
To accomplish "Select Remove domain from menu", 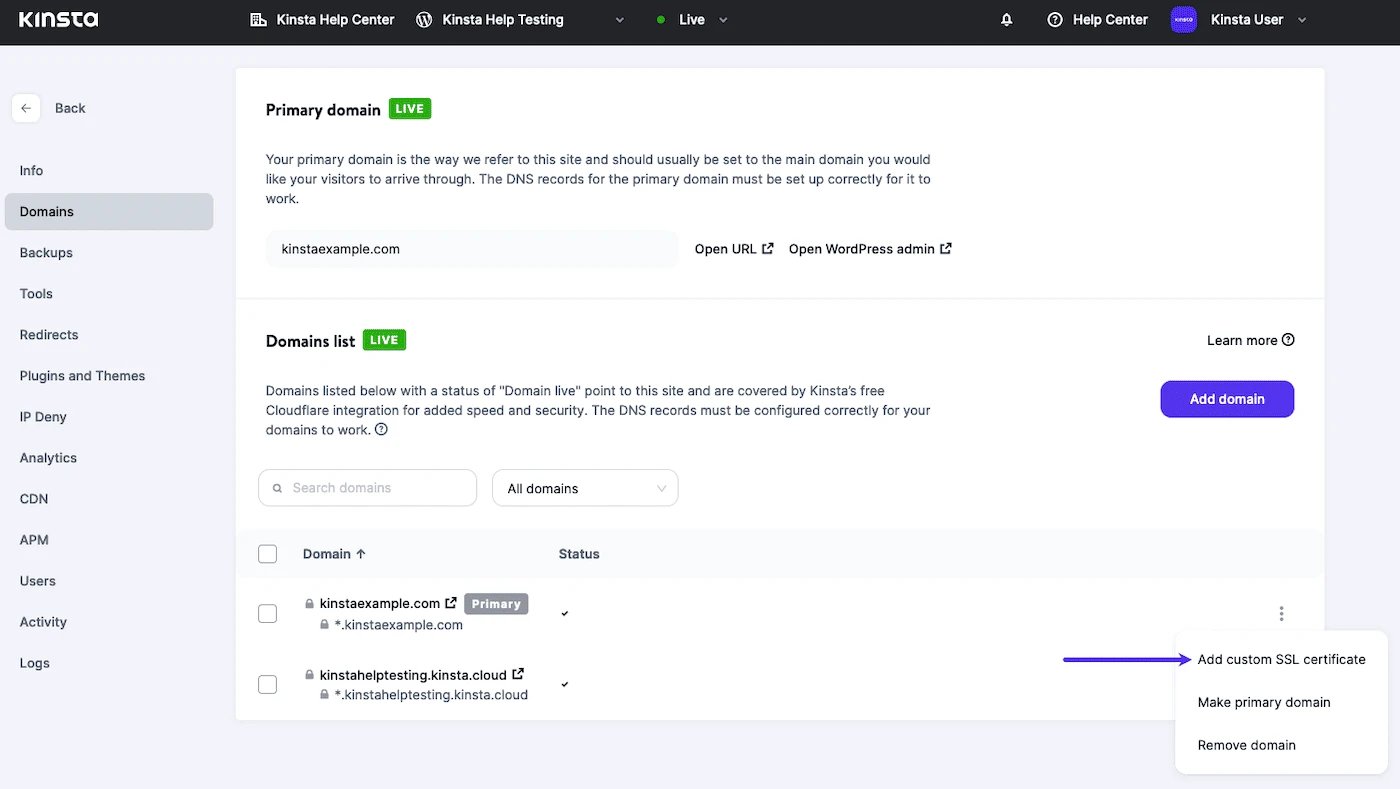I will pyautogui.click(x=1246, y=745).
